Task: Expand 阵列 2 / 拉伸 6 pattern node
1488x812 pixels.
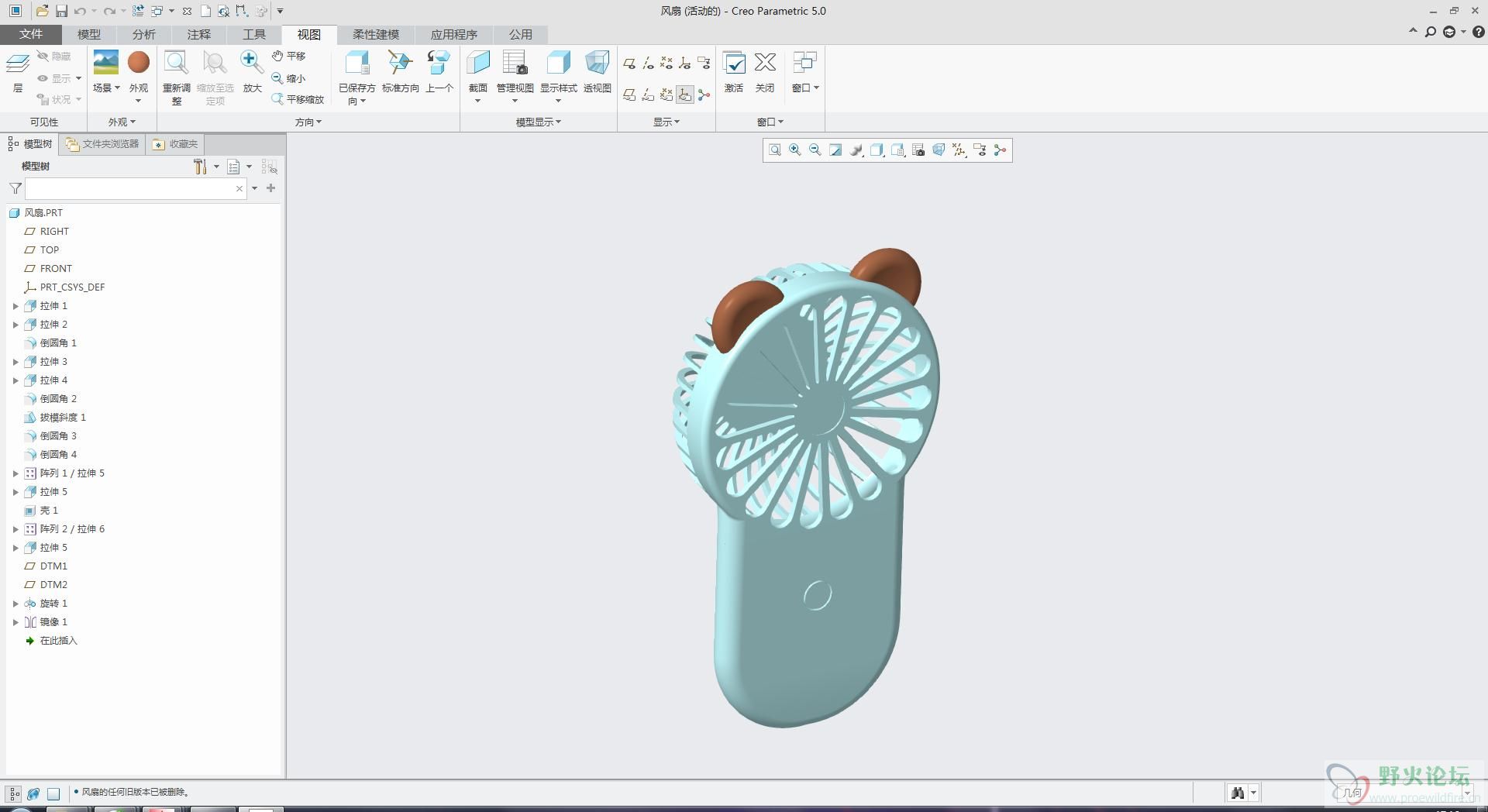Action: pyautogui.click(x=15, y=529)
